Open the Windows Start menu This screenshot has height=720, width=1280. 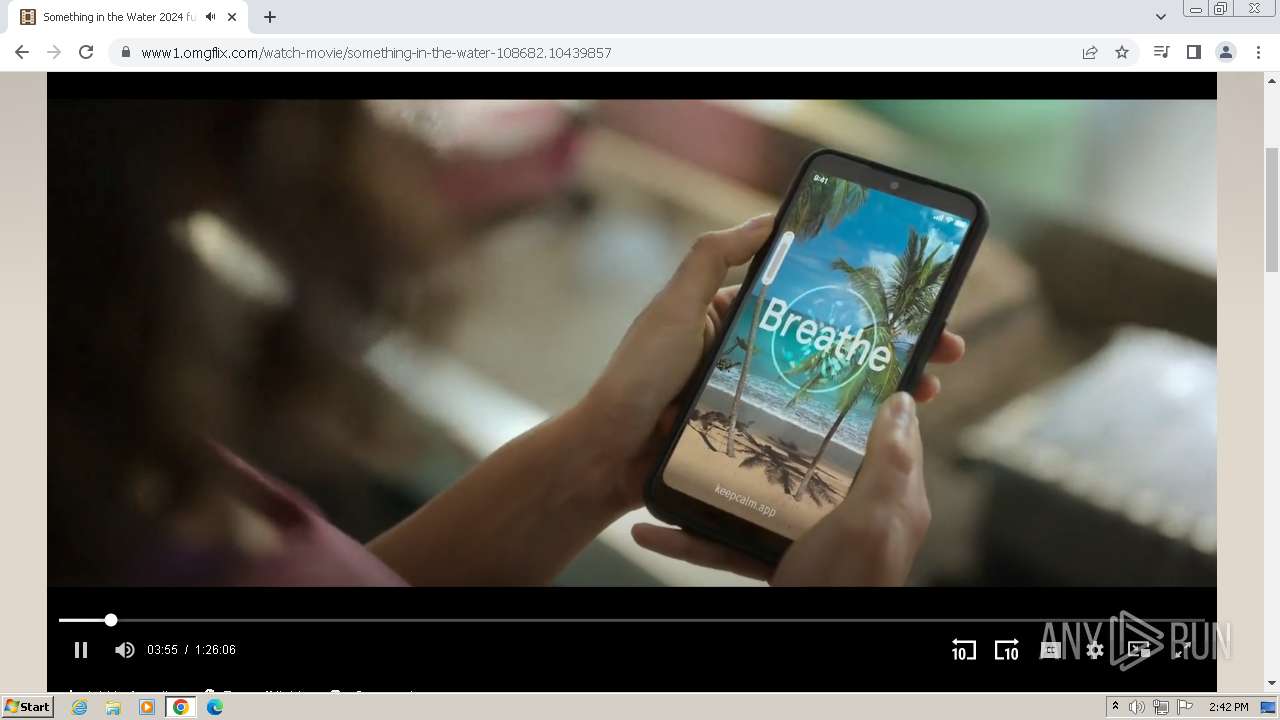tap(27, 707)
